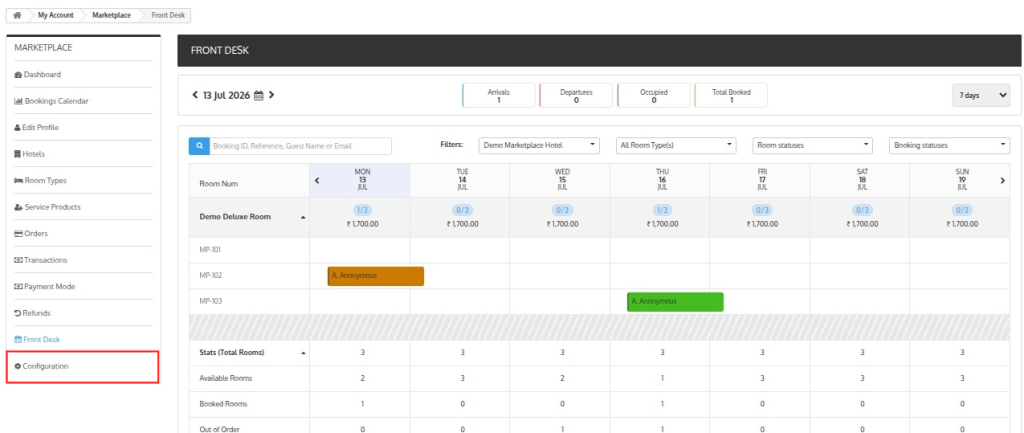Collapse the Demo Deluxe Room group
The height and width of the screenshot is (433, 1024).
[x=303, y=217]
